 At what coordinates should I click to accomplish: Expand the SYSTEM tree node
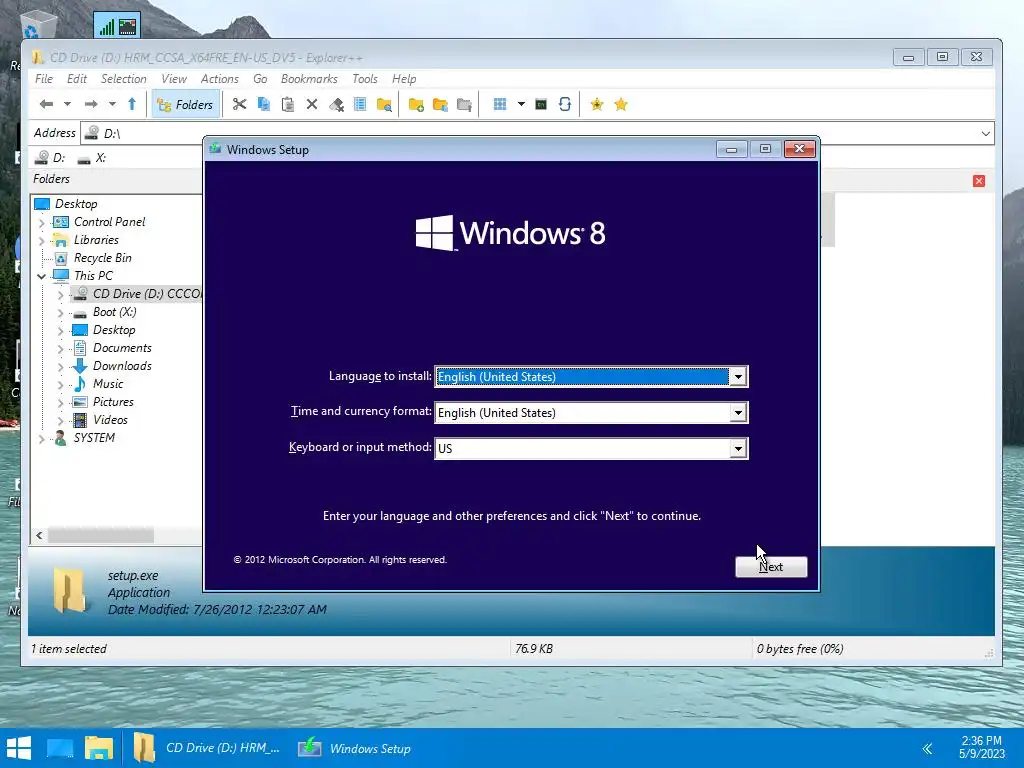42,439
